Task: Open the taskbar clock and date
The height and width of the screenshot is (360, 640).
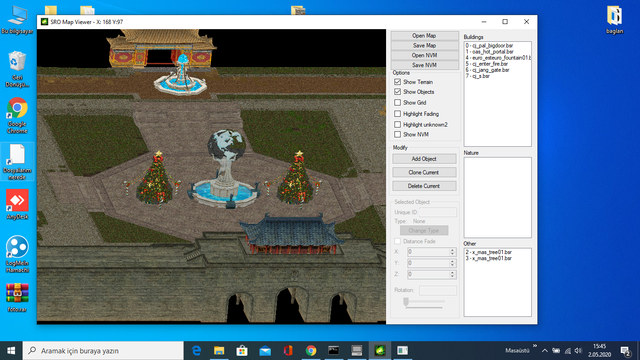Action: coord(600,351)
